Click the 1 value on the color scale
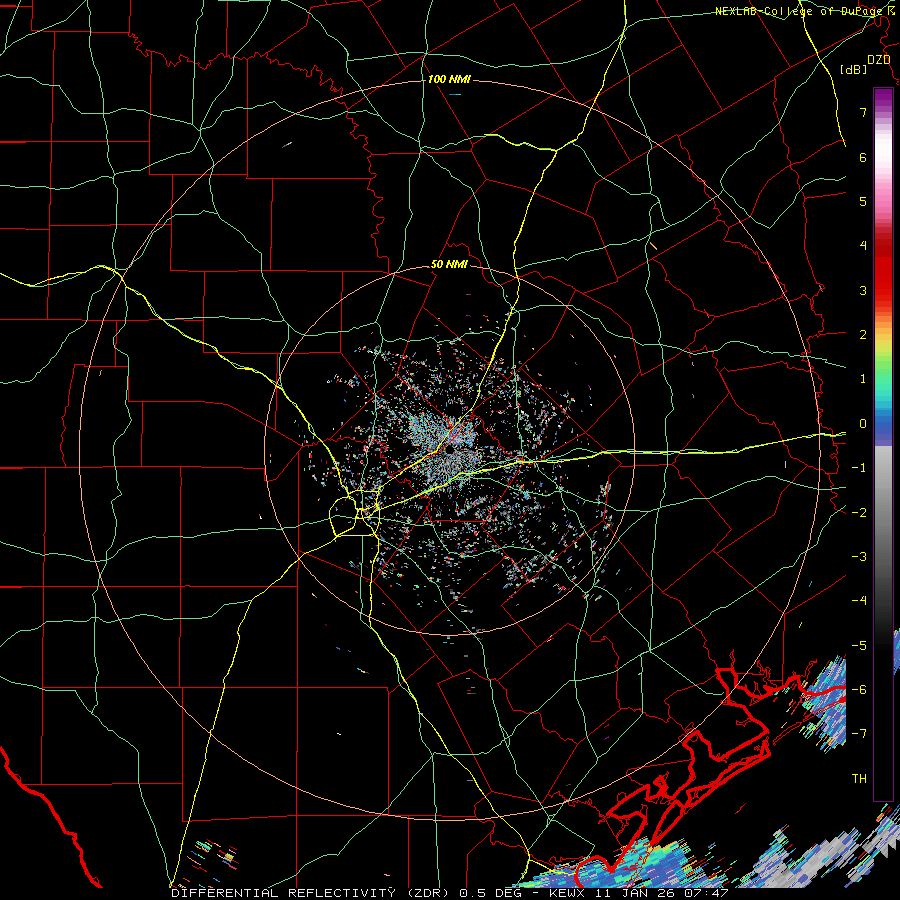Image resolution: width=900 pixels, height=900 pixels. point(863,379)
